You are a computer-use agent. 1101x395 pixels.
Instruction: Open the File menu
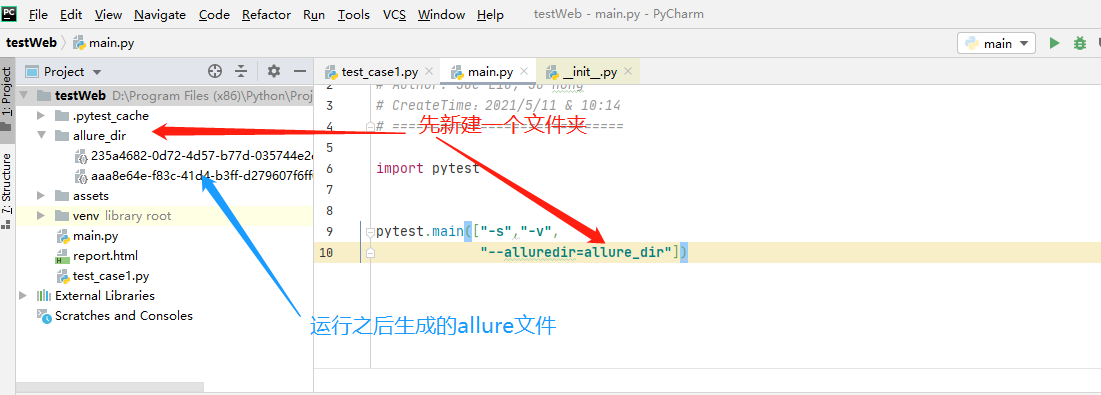(38, 14)
